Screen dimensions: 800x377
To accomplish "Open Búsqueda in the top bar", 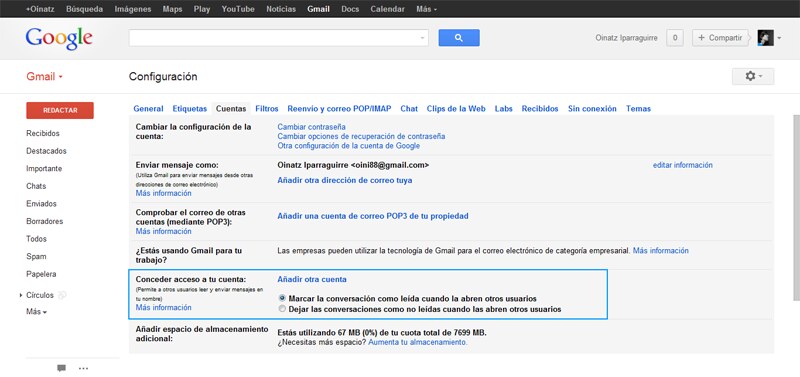I will (x=84, y=9).
